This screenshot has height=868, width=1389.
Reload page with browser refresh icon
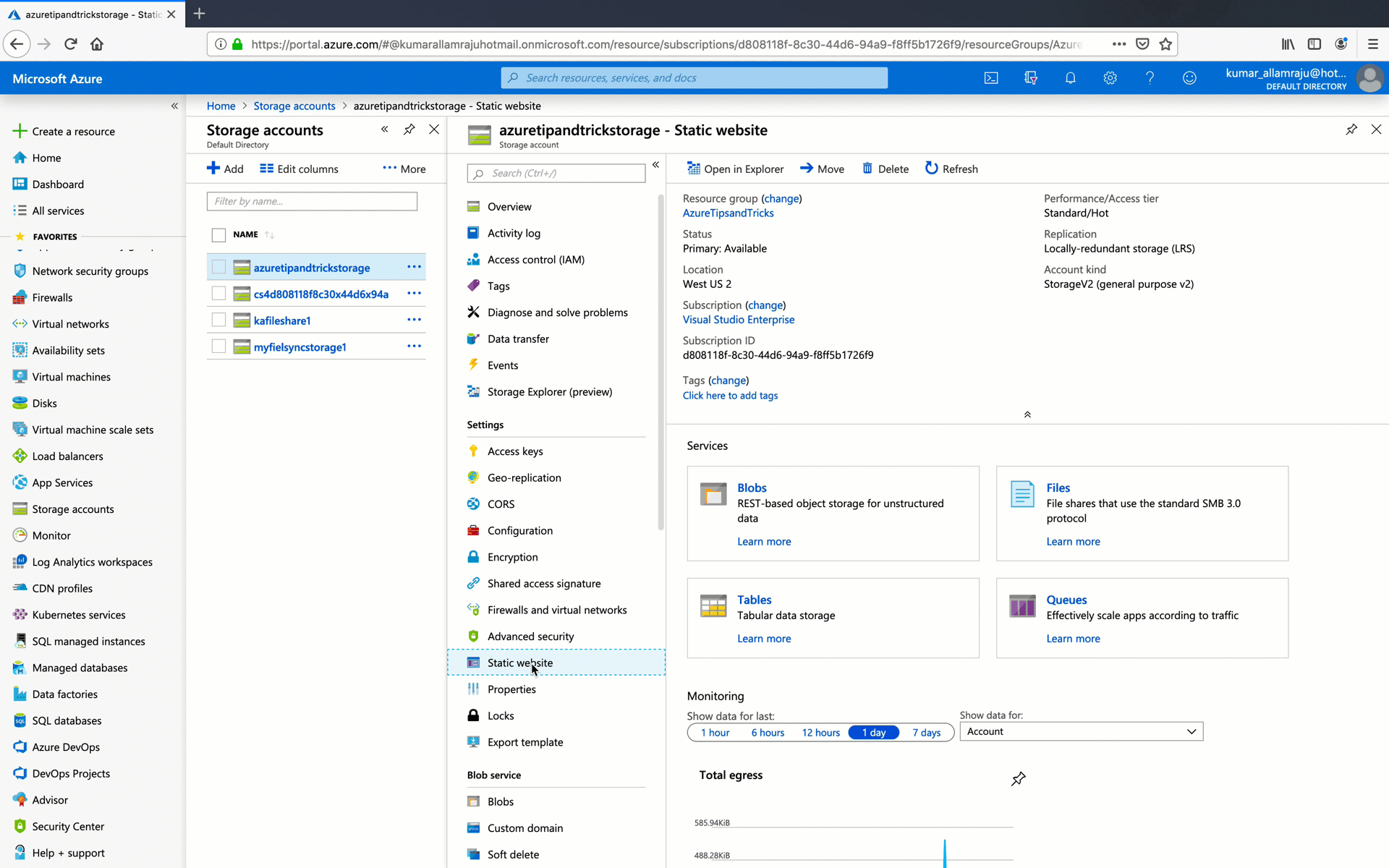coord(71,44)
